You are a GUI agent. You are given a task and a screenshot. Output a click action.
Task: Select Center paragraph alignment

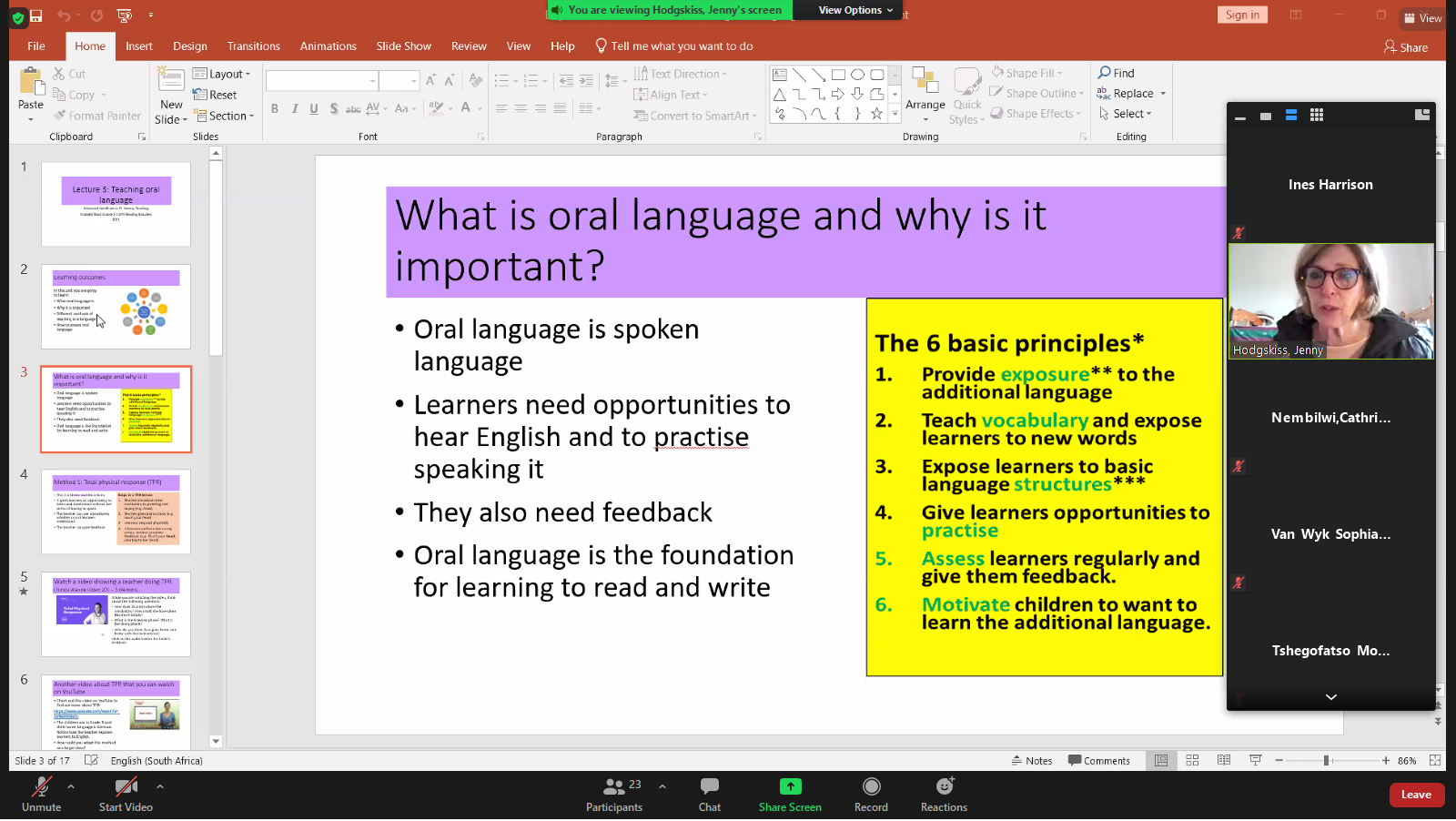[x=521, y=108]
